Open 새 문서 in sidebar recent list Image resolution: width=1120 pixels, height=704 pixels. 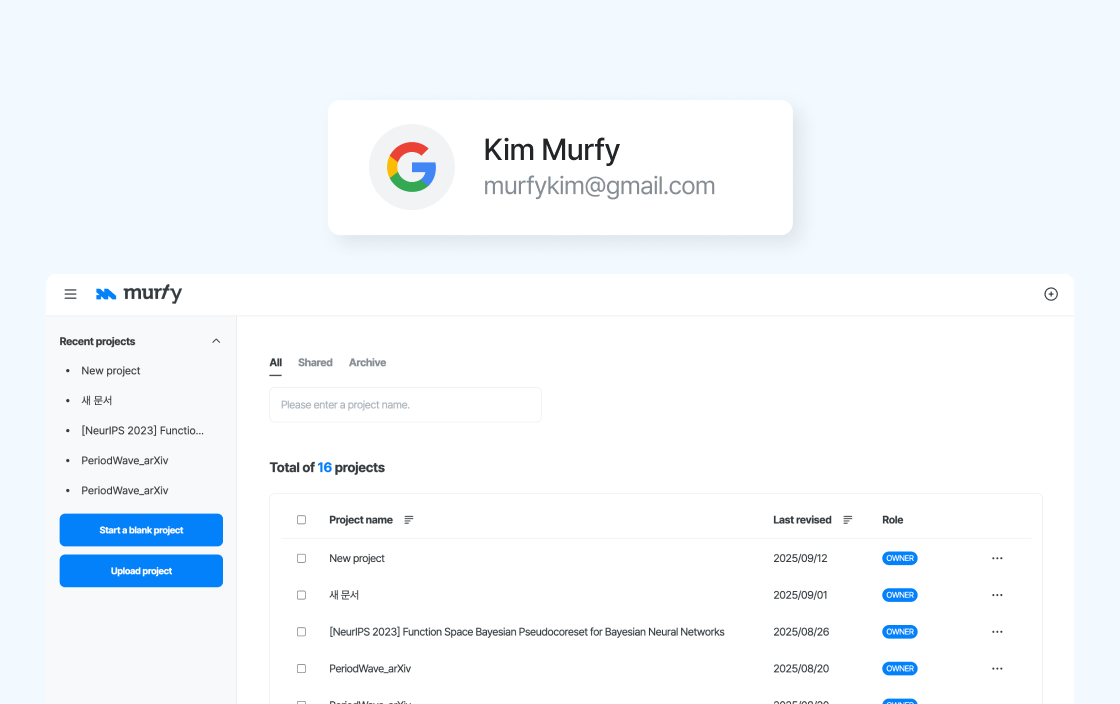click(x=96, y=401)
